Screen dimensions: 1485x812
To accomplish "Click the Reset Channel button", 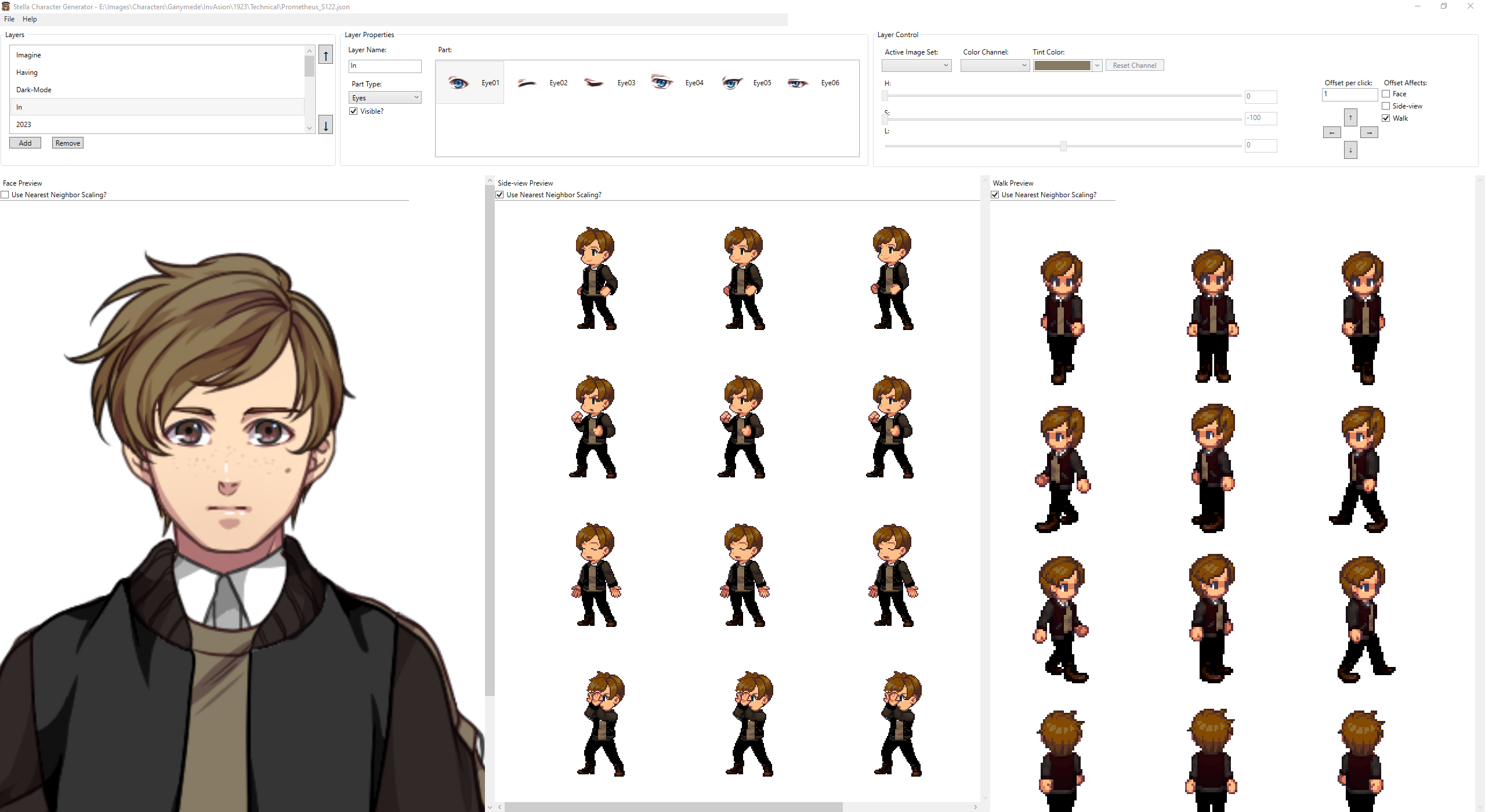I will point(1134,66).
